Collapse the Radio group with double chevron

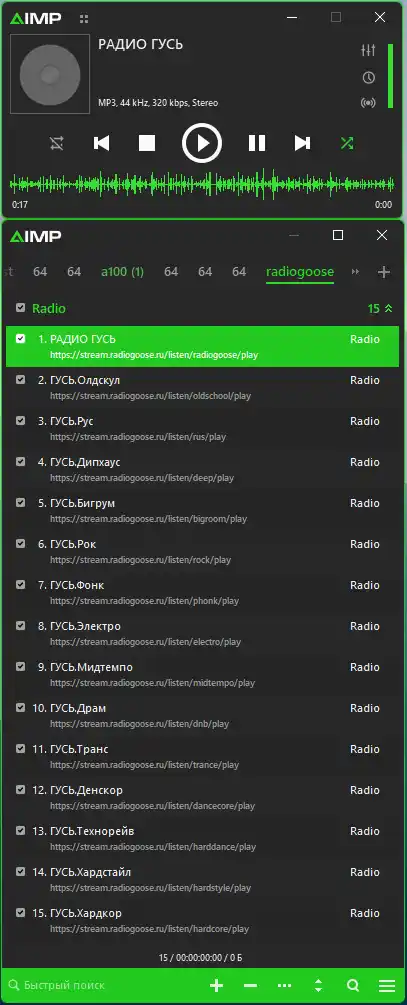[388, 308]
